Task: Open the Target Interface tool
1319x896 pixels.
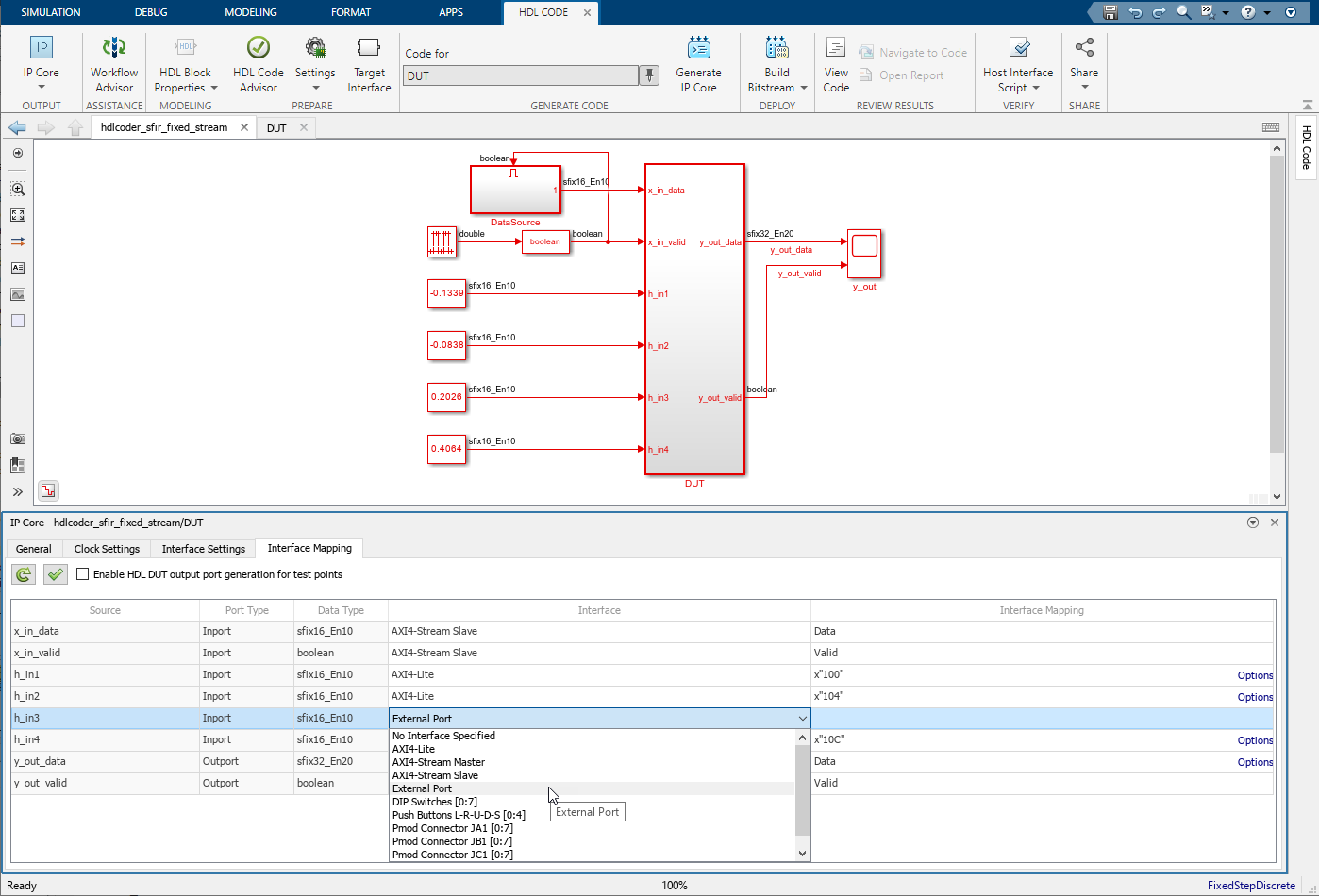Action: pos(369,64)
